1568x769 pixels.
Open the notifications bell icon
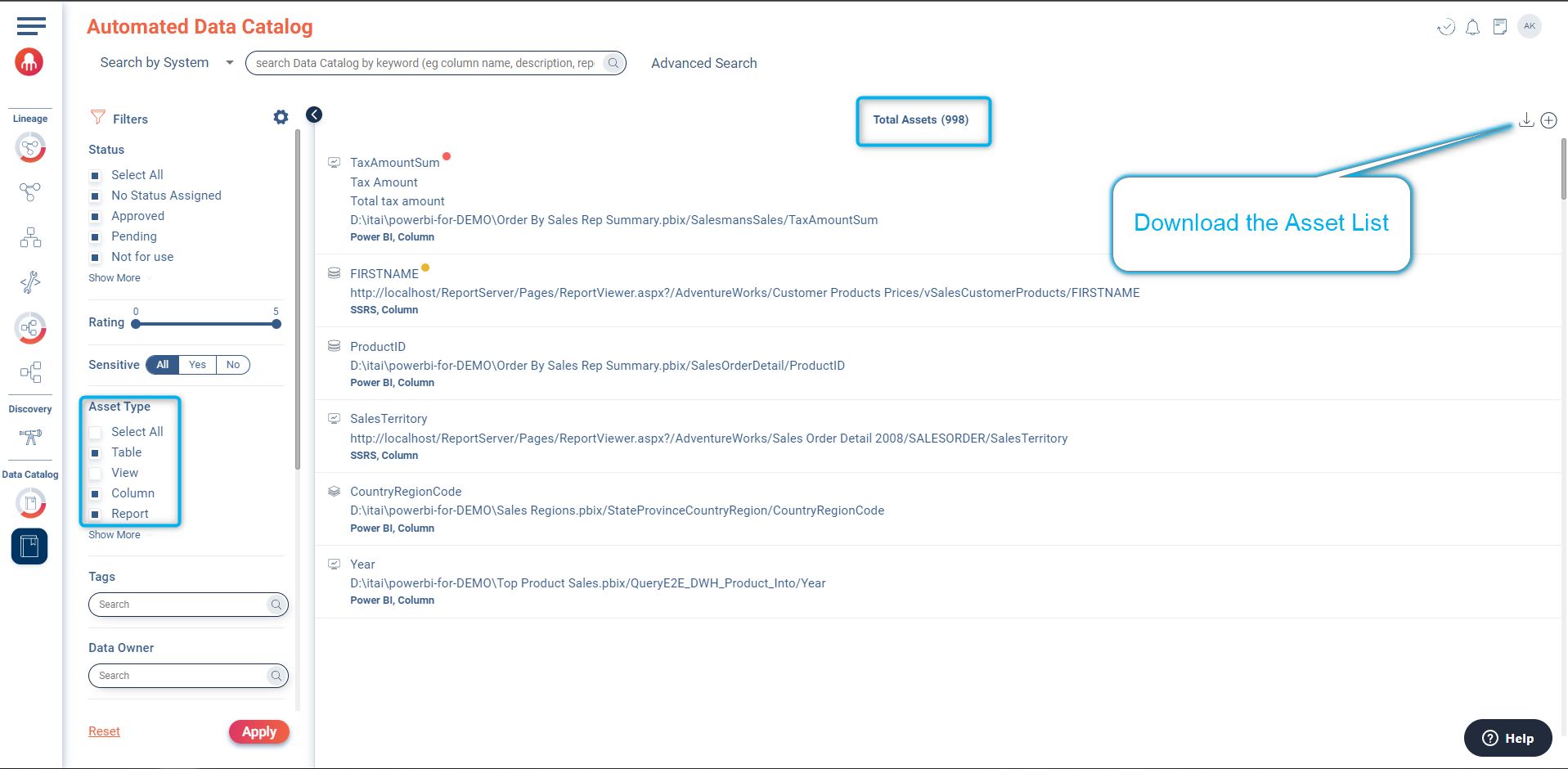point(1472,28)
